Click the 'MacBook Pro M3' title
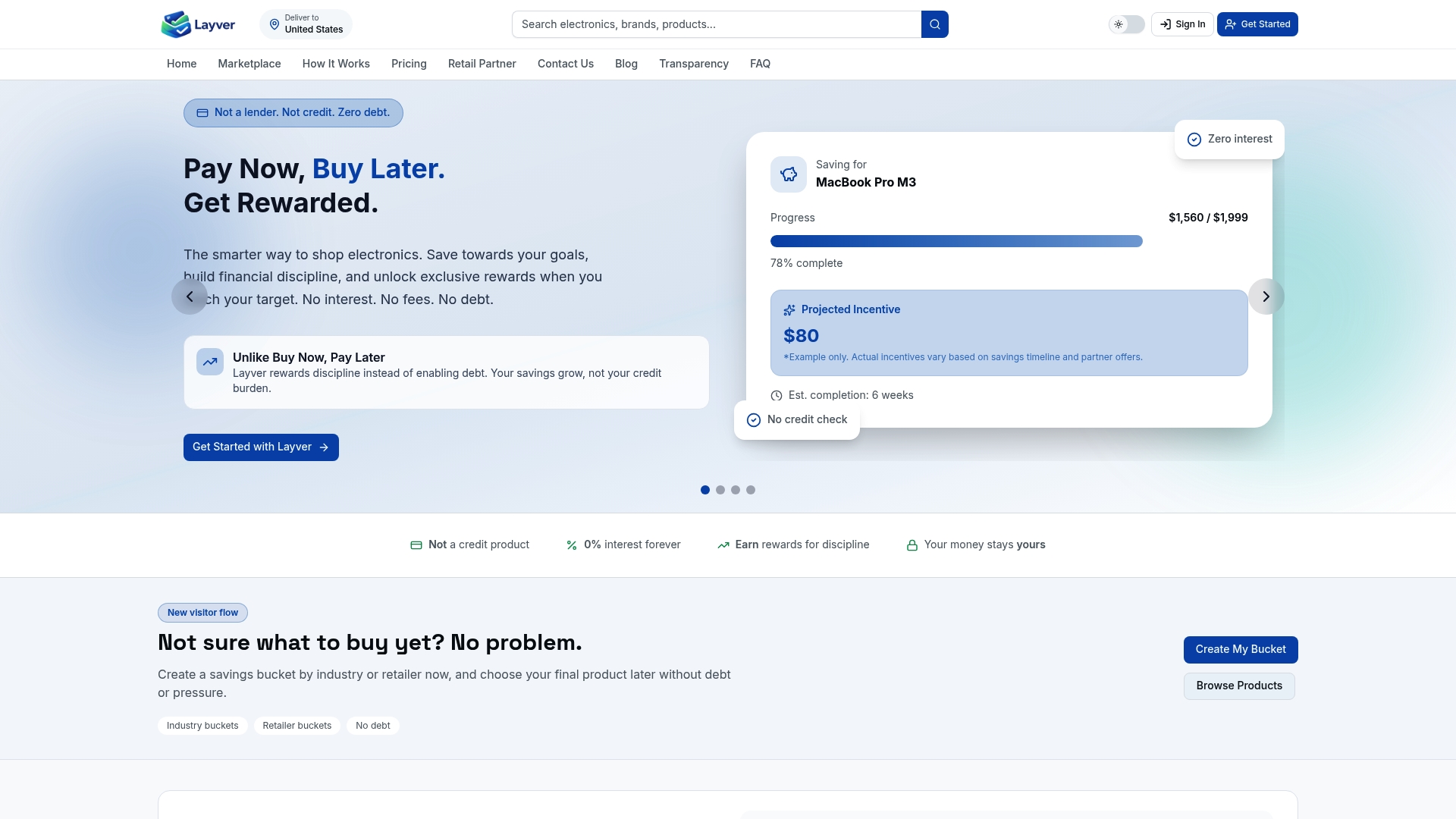The image size is (1456, 819). tap(866, 182)
